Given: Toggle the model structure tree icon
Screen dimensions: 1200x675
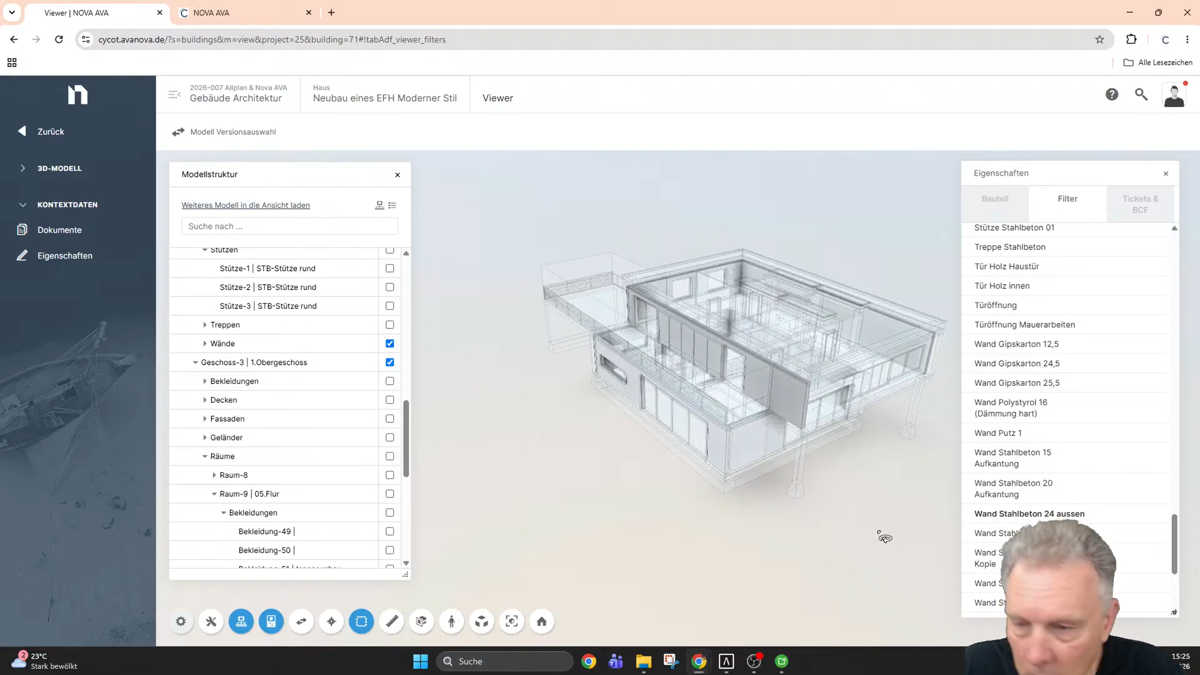Looking at the screenshot, I should point(241,621).
